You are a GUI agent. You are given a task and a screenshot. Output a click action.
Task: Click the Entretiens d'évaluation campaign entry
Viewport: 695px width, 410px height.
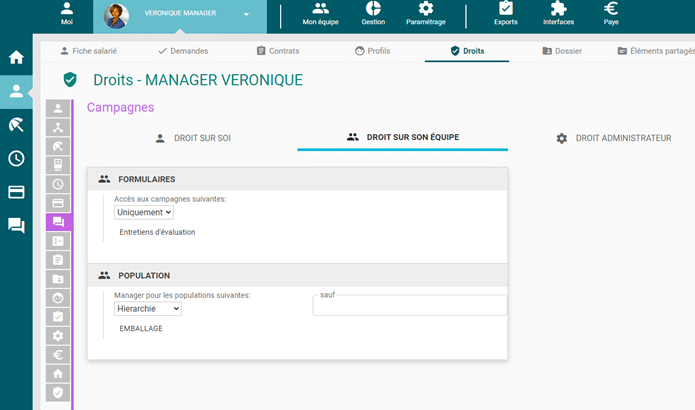[x=157, y=232]
